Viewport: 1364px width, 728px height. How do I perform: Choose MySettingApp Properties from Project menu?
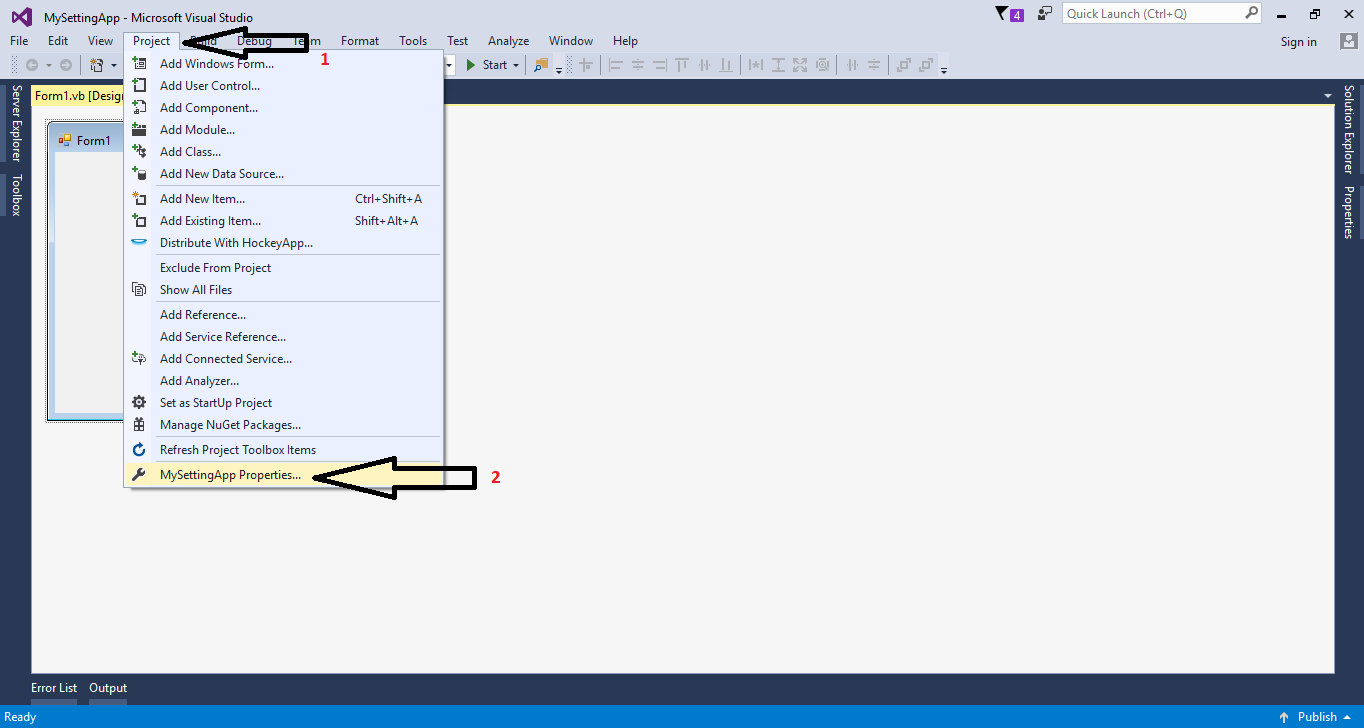(282, 475)
